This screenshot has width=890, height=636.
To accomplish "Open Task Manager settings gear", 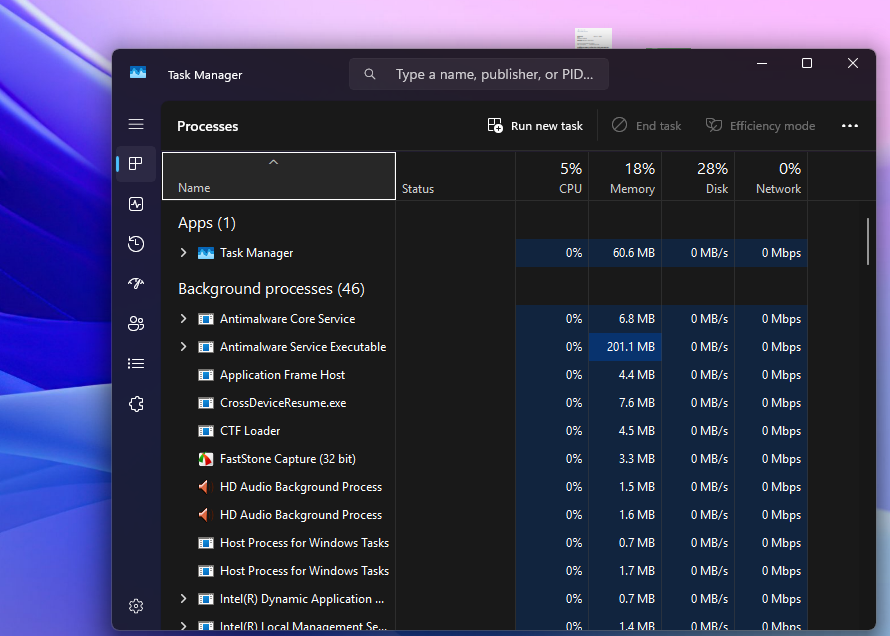I will tap(136, 606).
